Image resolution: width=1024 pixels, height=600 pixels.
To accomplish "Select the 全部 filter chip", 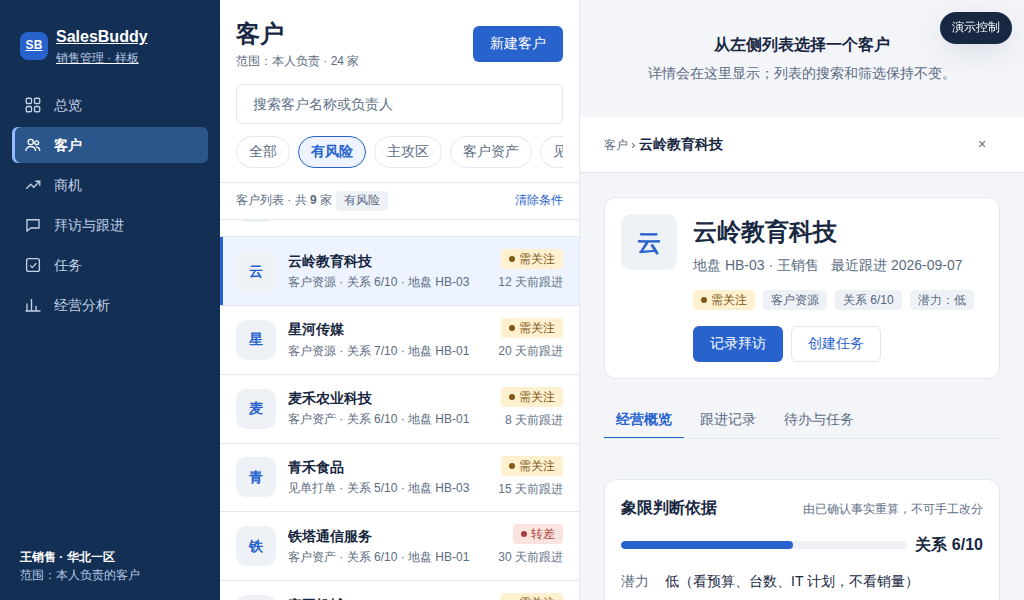I will (x=263, y=151).
